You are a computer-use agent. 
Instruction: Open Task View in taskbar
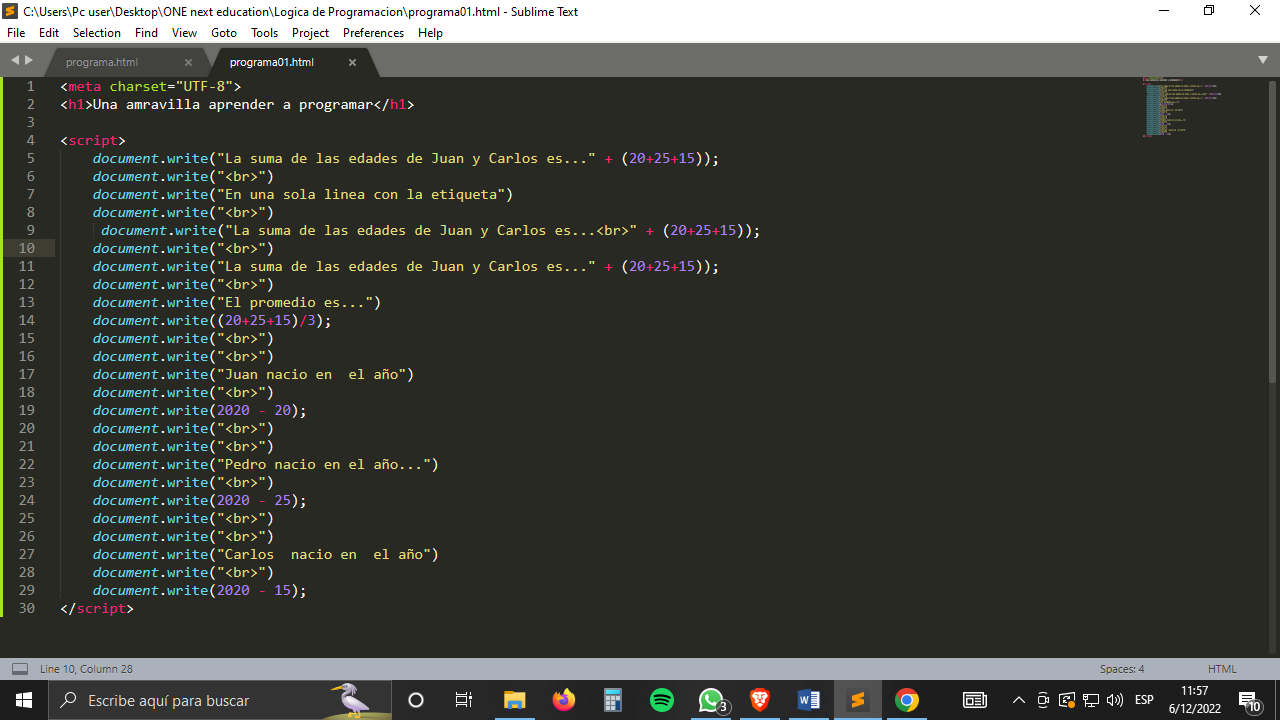coord(464,700)
